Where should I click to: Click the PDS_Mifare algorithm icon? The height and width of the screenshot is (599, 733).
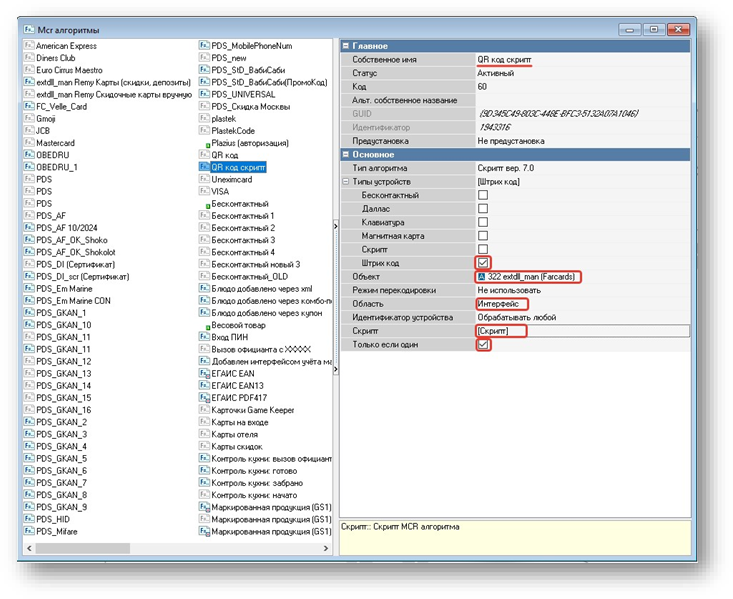coord(29,531)
